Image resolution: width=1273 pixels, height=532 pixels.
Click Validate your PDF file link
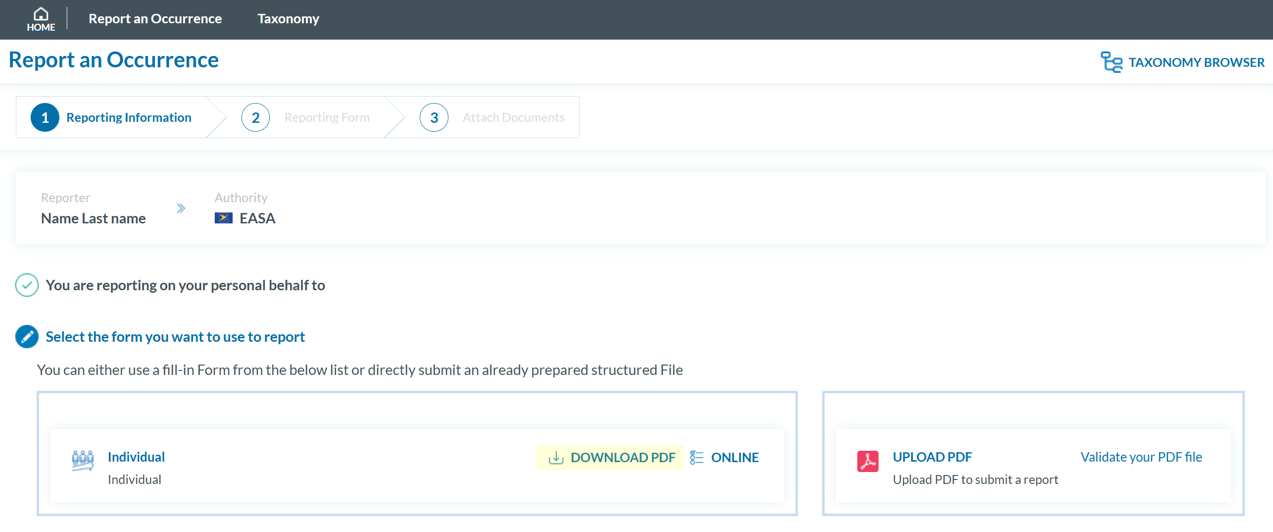pyautogui.click(x=1141, y=457)
